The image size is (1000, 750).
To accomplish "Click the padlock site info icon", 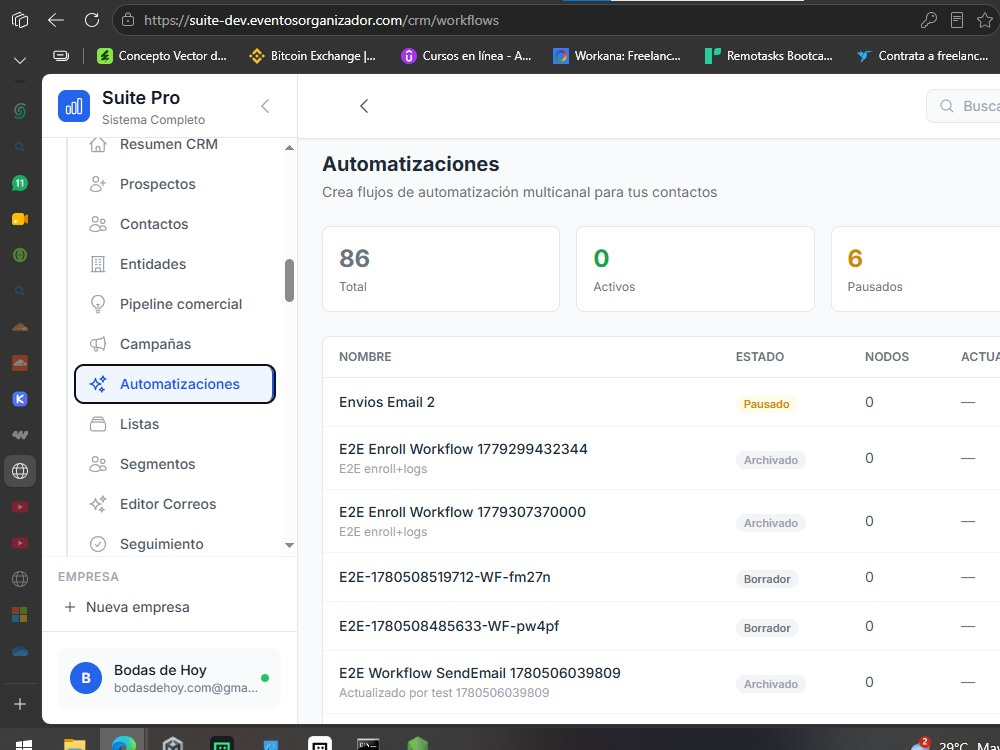I will [128, 20].
